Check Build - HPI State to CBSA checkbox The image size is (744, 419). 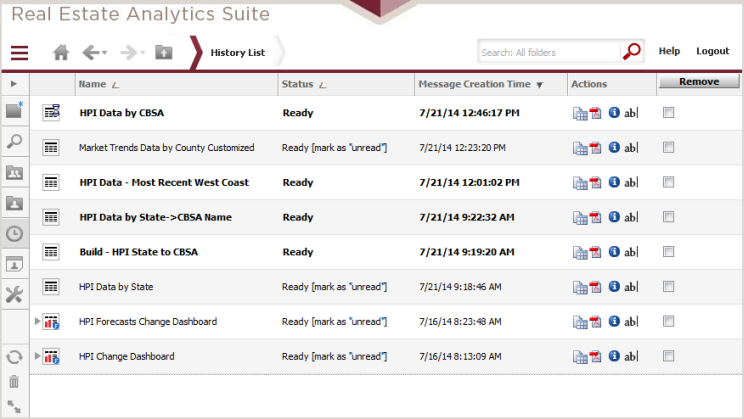[x=669, y=251]
